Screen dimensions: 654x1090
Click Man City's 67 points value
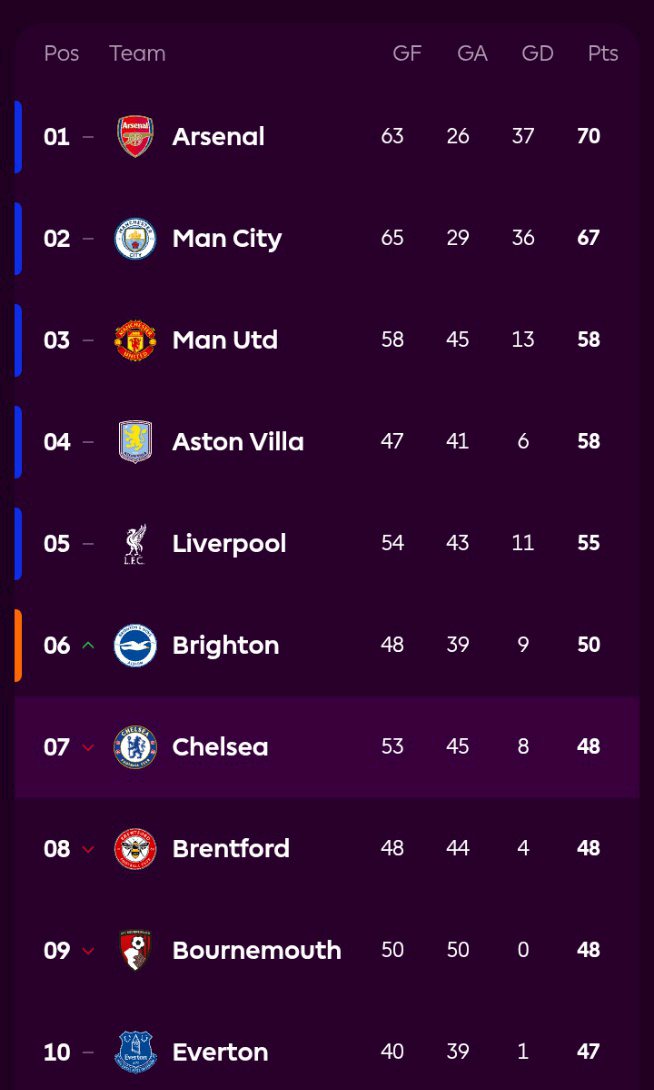[x=588, y=238]
